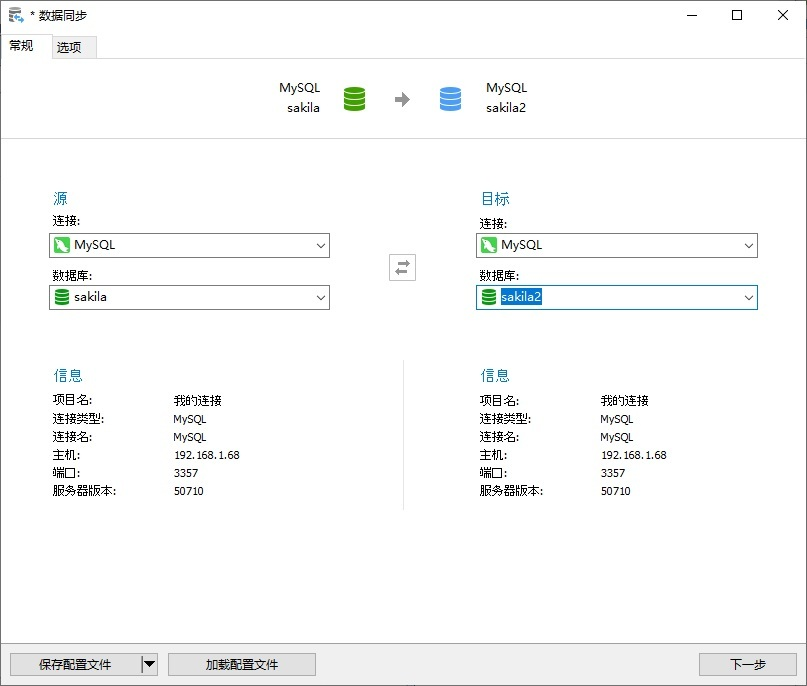Minimize the 数据同步 window
Viewport: 807px width, 686px height.
(692, 15)
